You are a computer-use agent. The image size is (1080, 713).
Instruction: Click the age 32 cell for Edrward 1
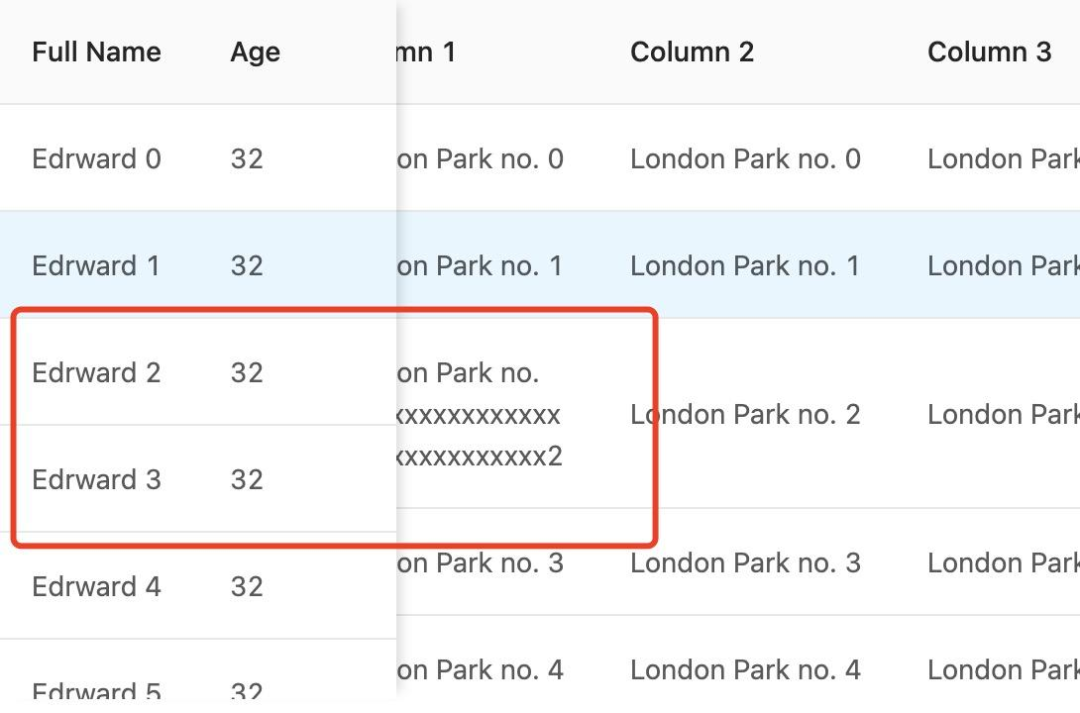(x=247, y=266)
